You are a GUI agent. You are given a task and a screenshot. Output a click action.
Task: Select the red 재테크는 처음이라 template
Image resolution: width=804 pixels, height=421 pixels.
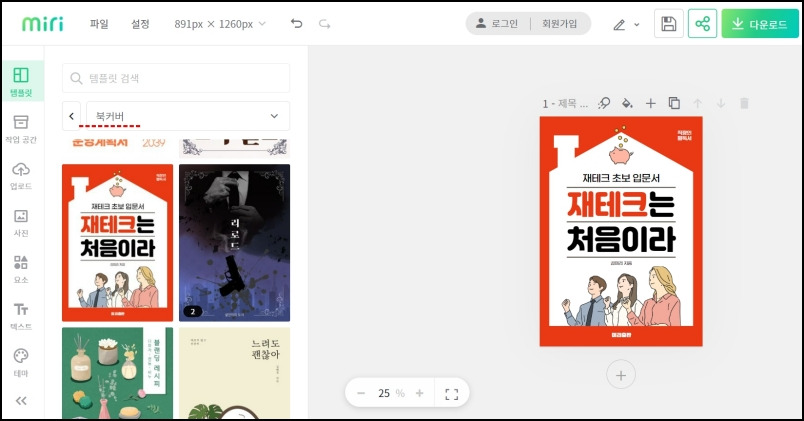117,243
